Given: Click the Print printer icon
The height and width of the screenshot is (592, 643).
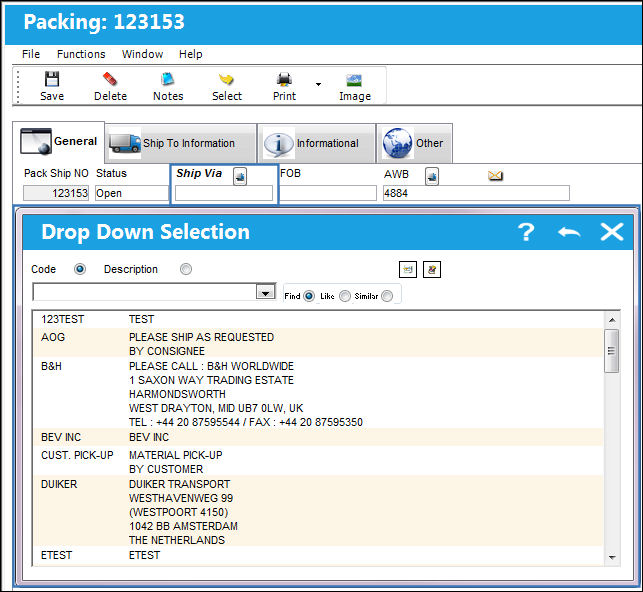Looking at the screenshot, I should coord(284,79).
